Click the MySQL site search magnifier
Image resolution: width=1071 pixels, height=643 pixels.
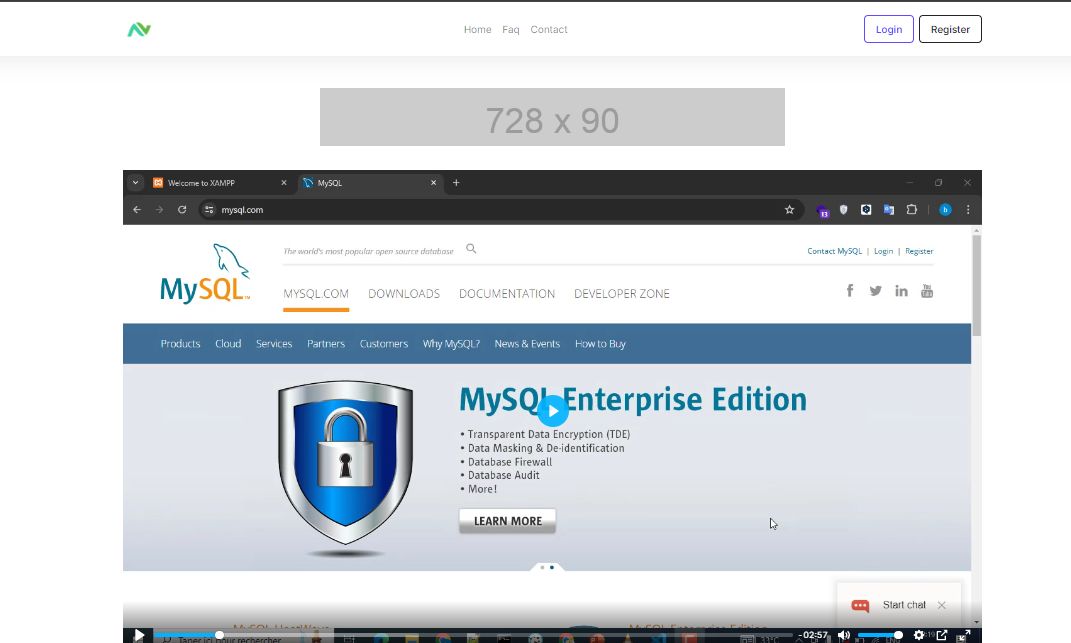pyautogui.click(x=471, y=249)
